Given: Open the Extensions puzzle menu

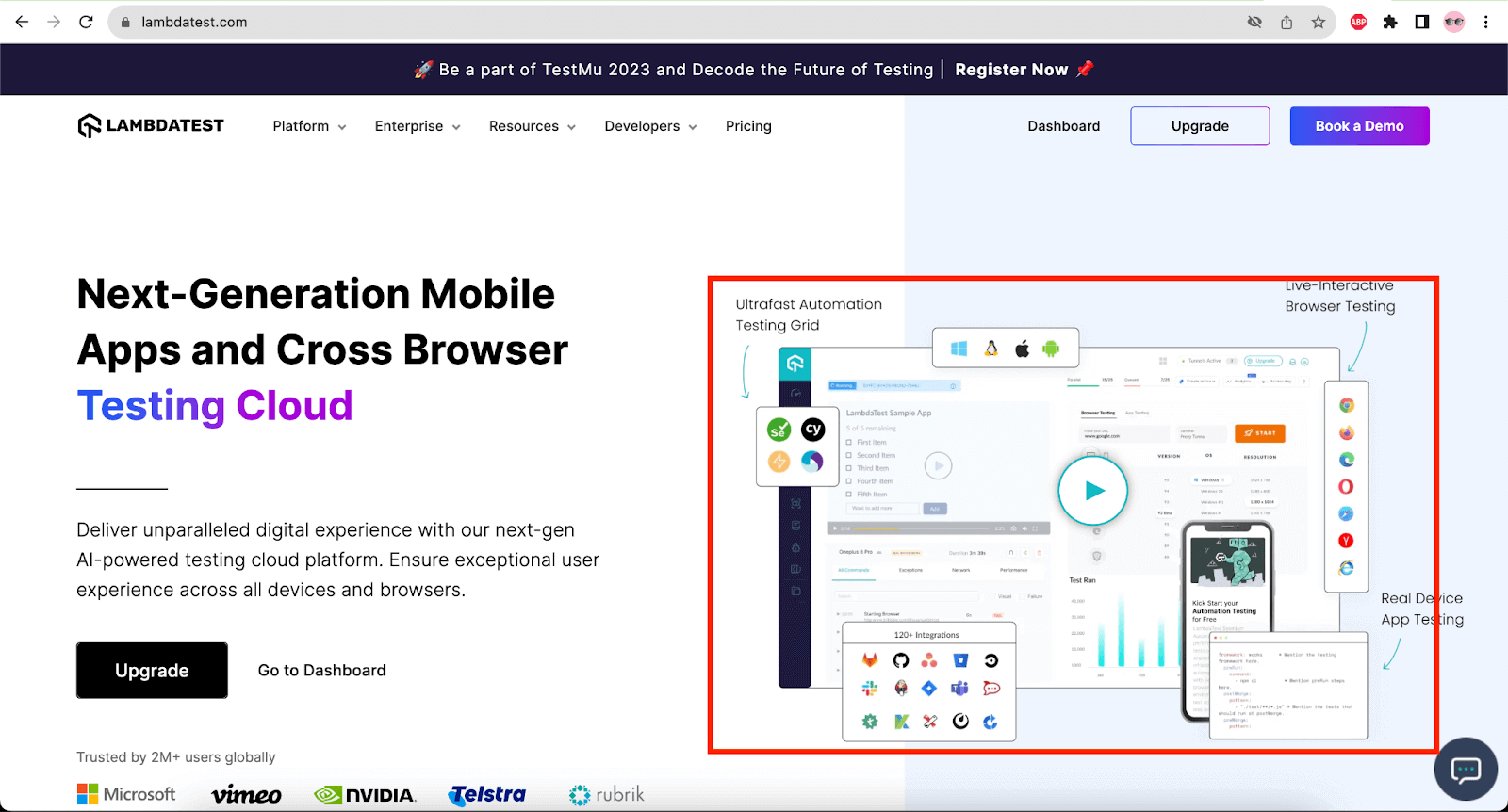Looking at the screenshot, I should (1390, 22).
